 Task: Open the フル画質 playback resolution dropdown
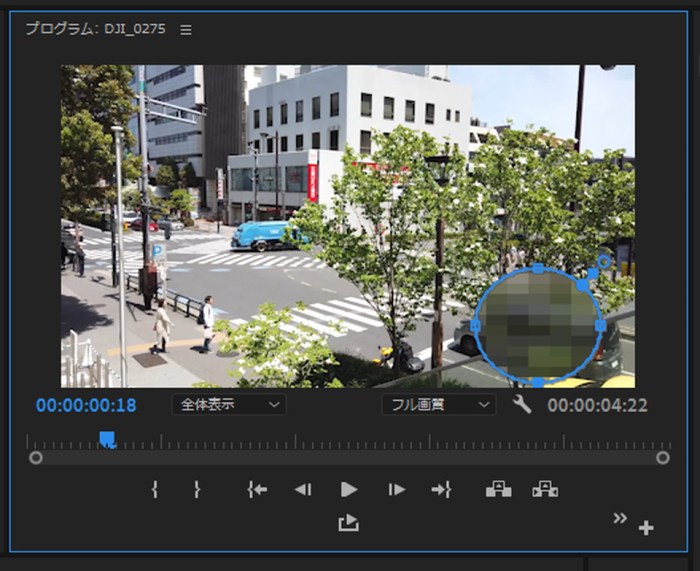point(439,404)
